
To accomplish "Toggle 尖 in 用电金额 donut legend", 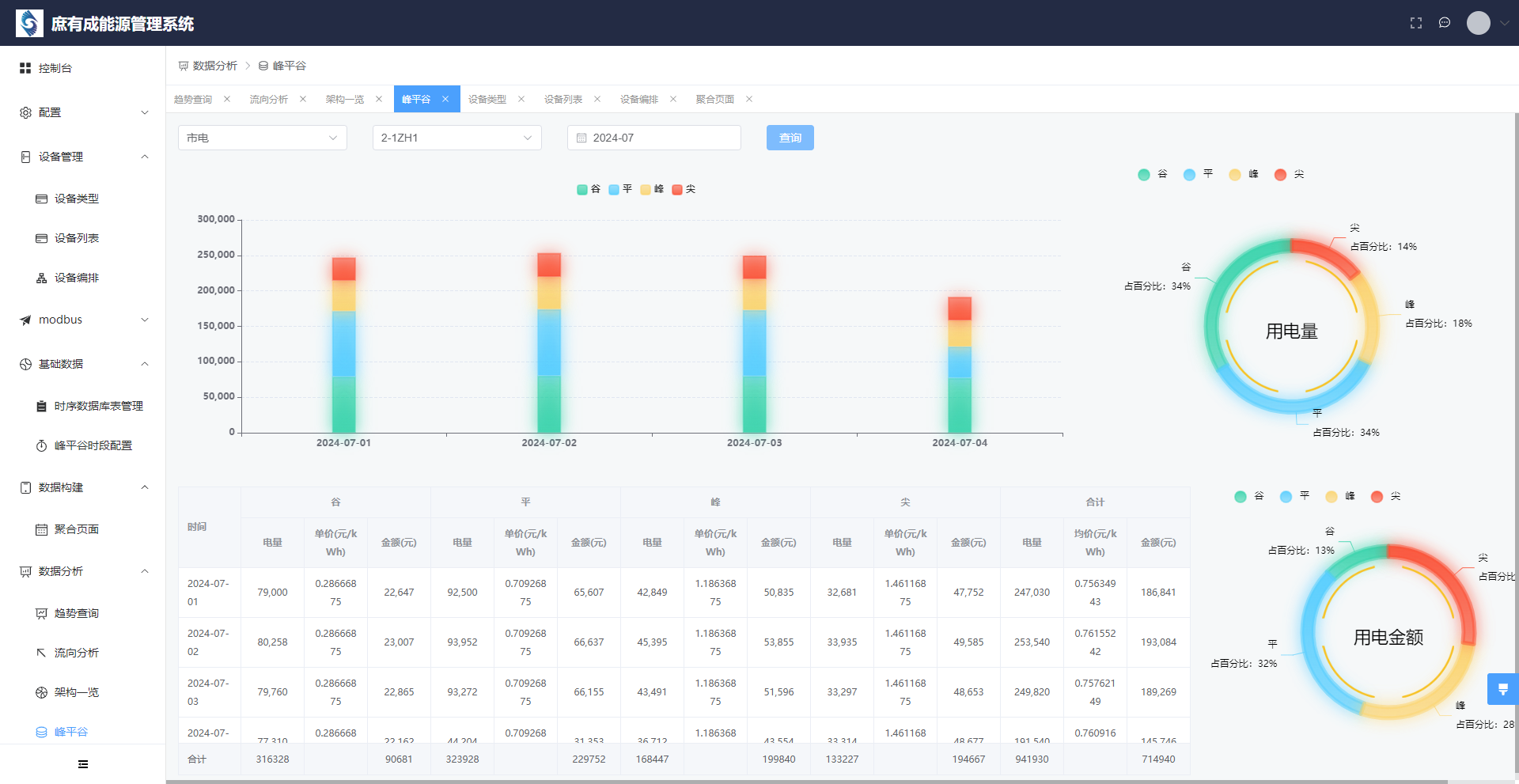I will click(1385, 496).
